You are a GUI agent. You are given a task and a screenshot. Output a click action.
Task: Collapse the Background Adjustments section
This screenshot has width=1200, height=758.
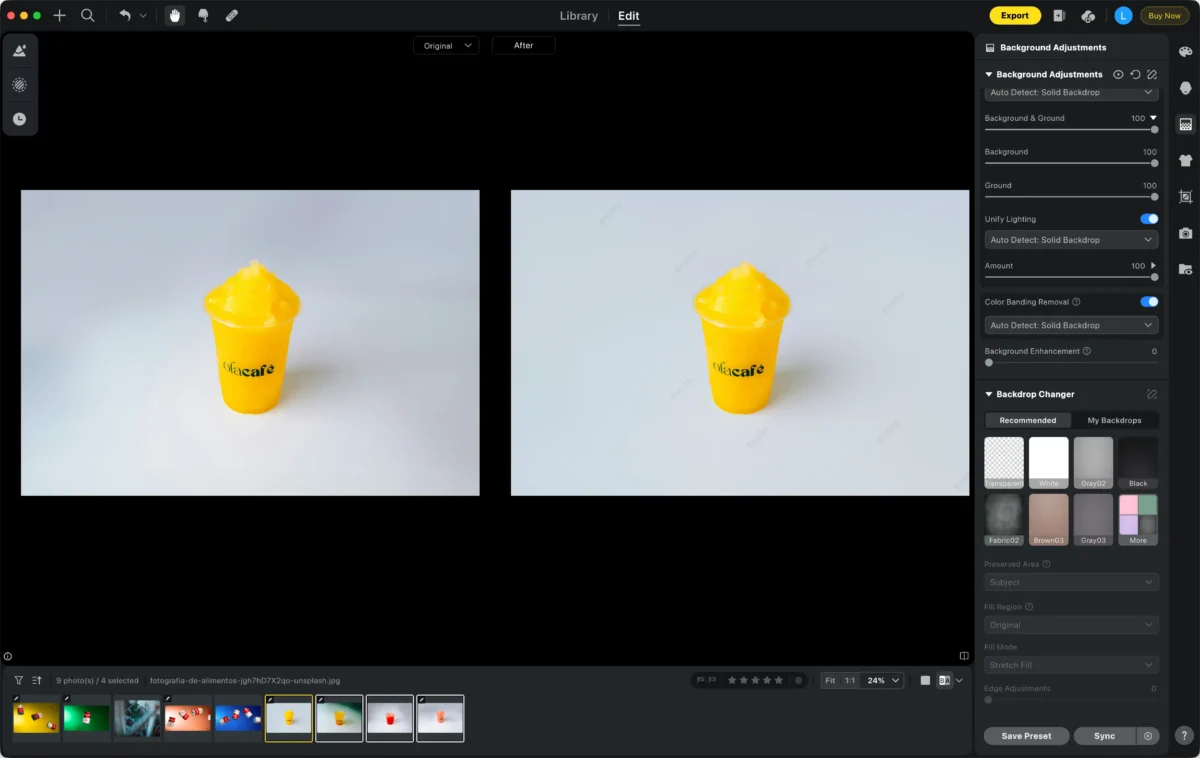989,74
